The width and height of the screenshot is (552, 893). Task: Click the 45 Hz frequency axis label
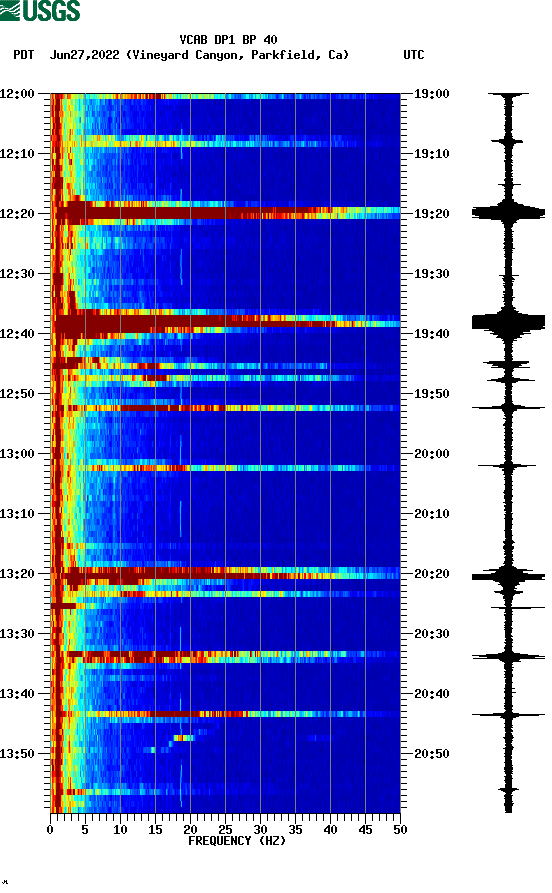365,830
